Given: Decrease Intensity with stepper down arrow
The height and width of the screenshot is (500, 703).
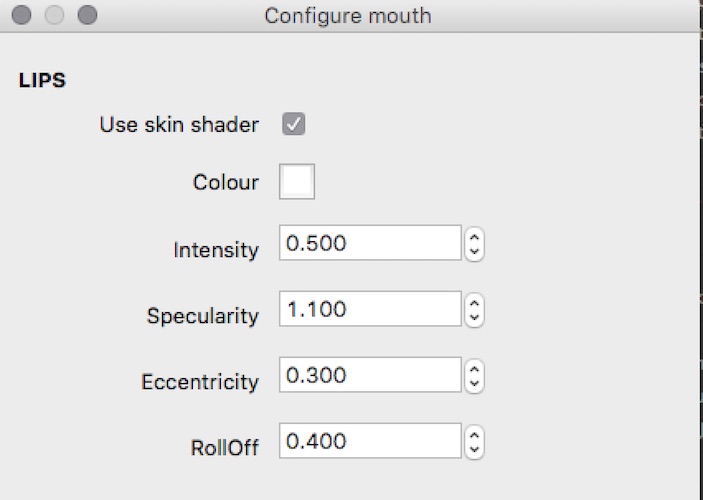Looking at the screenshot, I should [x=475, y=251].
